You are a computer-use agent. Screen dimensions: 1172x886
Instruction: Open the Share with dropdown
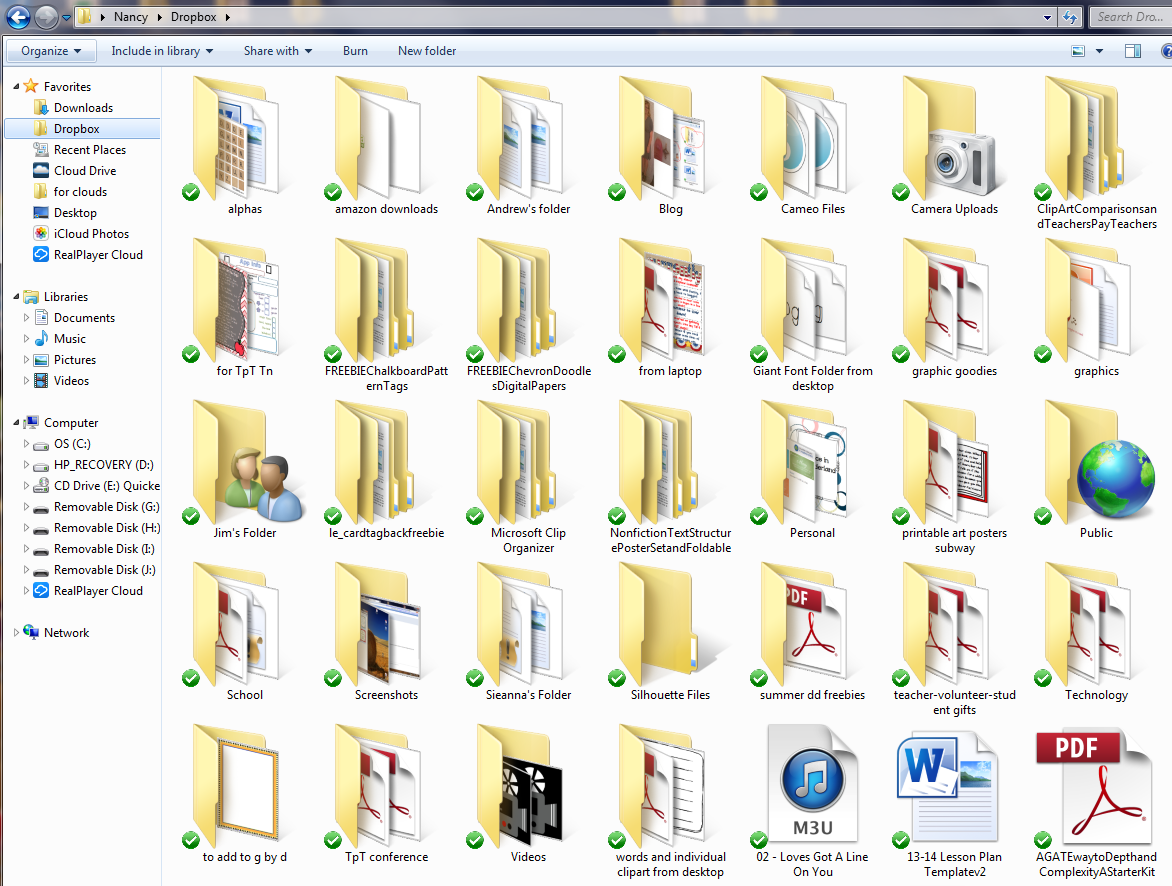point(278,51)
